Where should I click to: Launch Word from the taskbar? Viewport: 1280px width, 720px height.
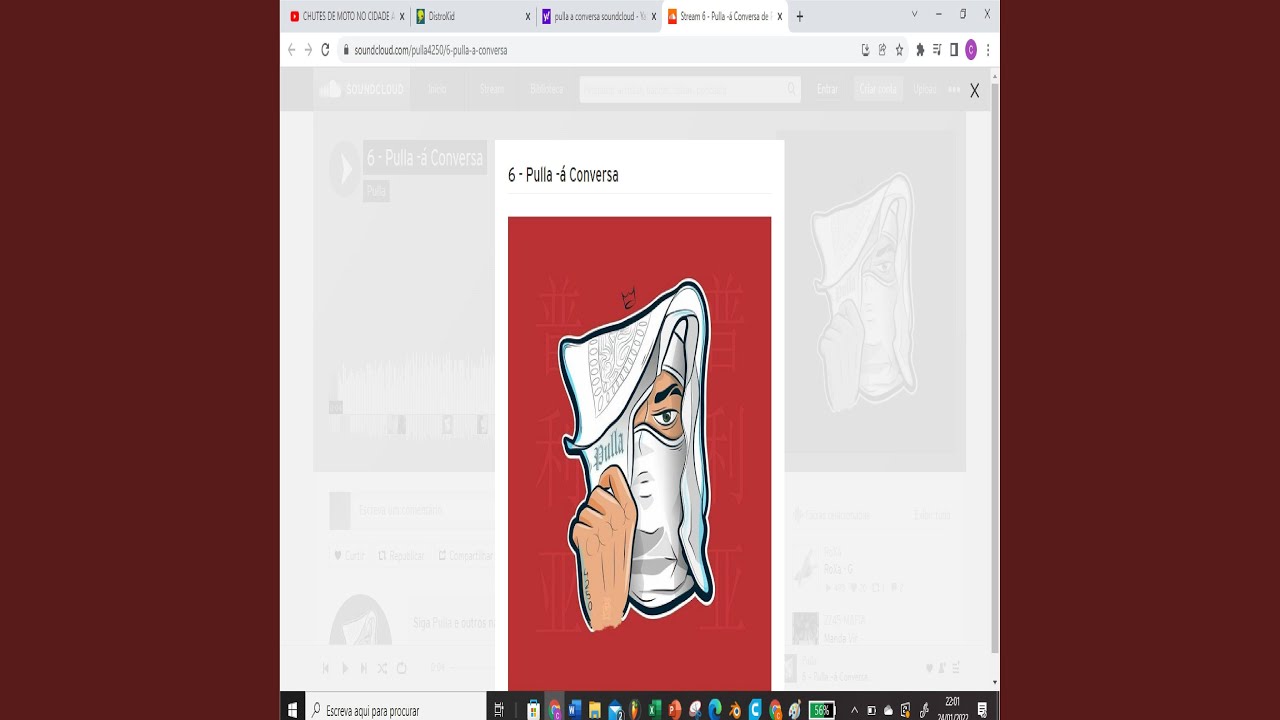tap(575, 710)
